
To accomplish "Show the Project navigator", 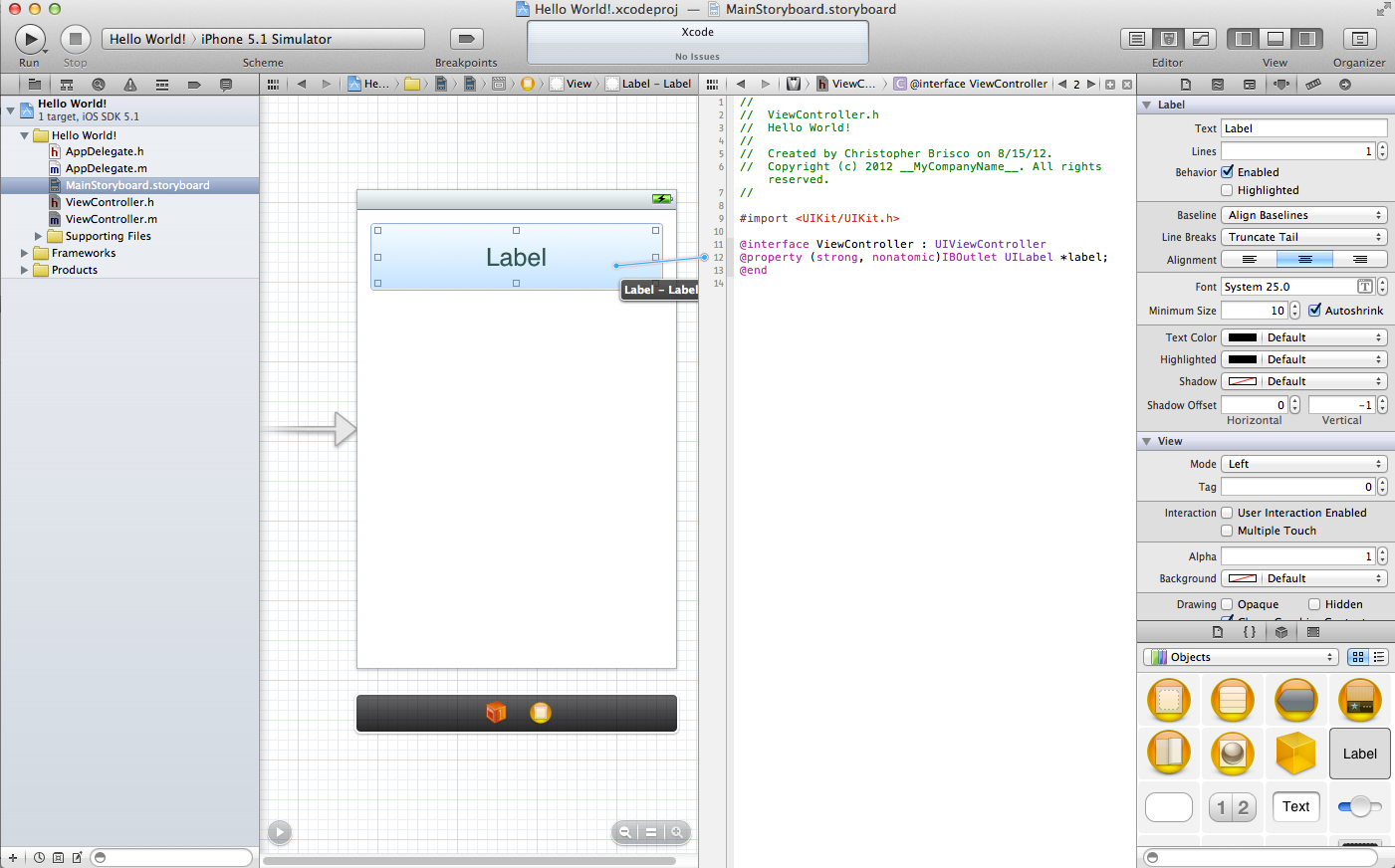I will 35,85.
